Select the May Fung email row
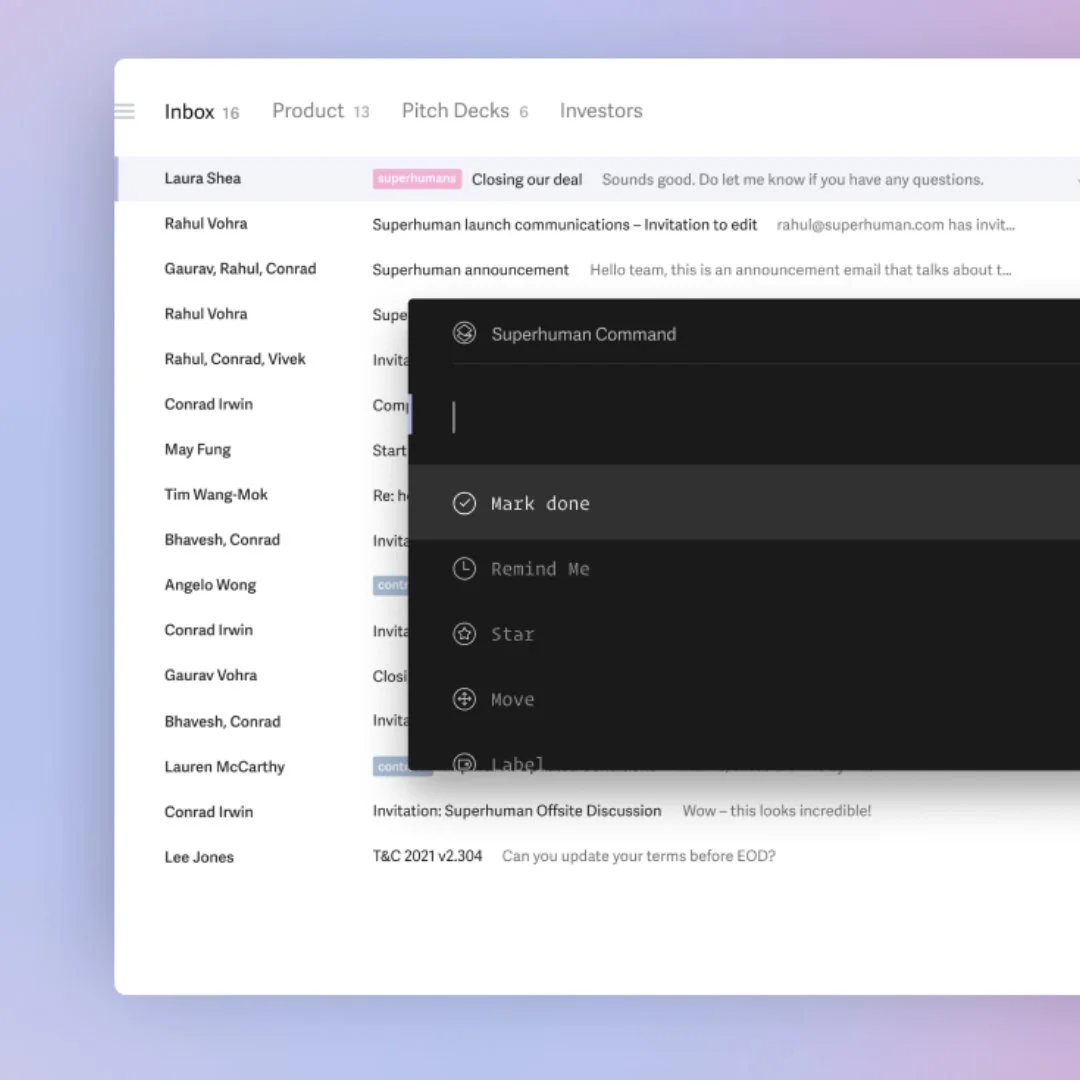This screenshot has height=1080, width=1080. click(x=262, y=450)
